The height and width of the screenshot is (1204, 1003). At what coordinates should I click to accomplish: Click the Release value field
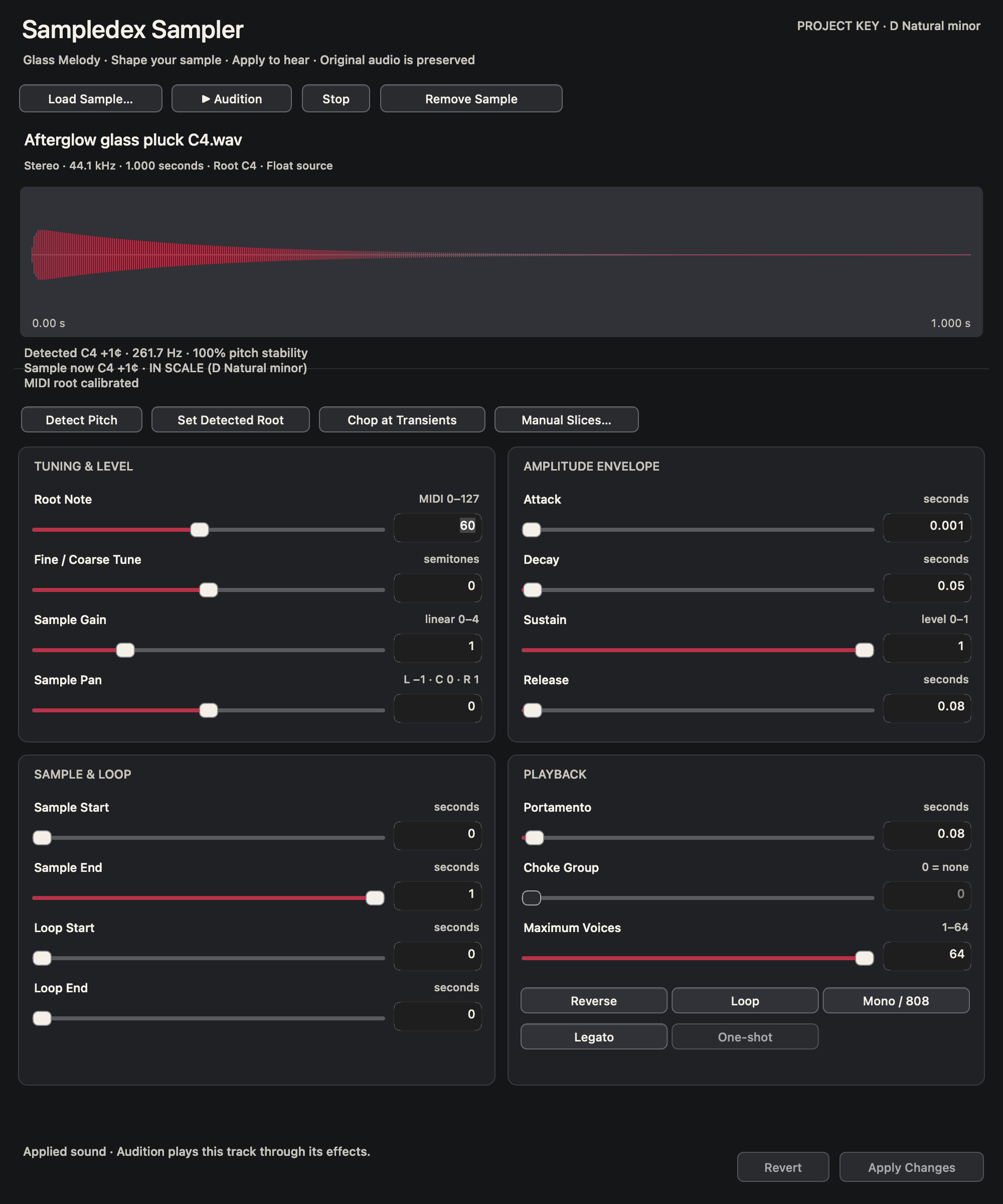point(927,708)
